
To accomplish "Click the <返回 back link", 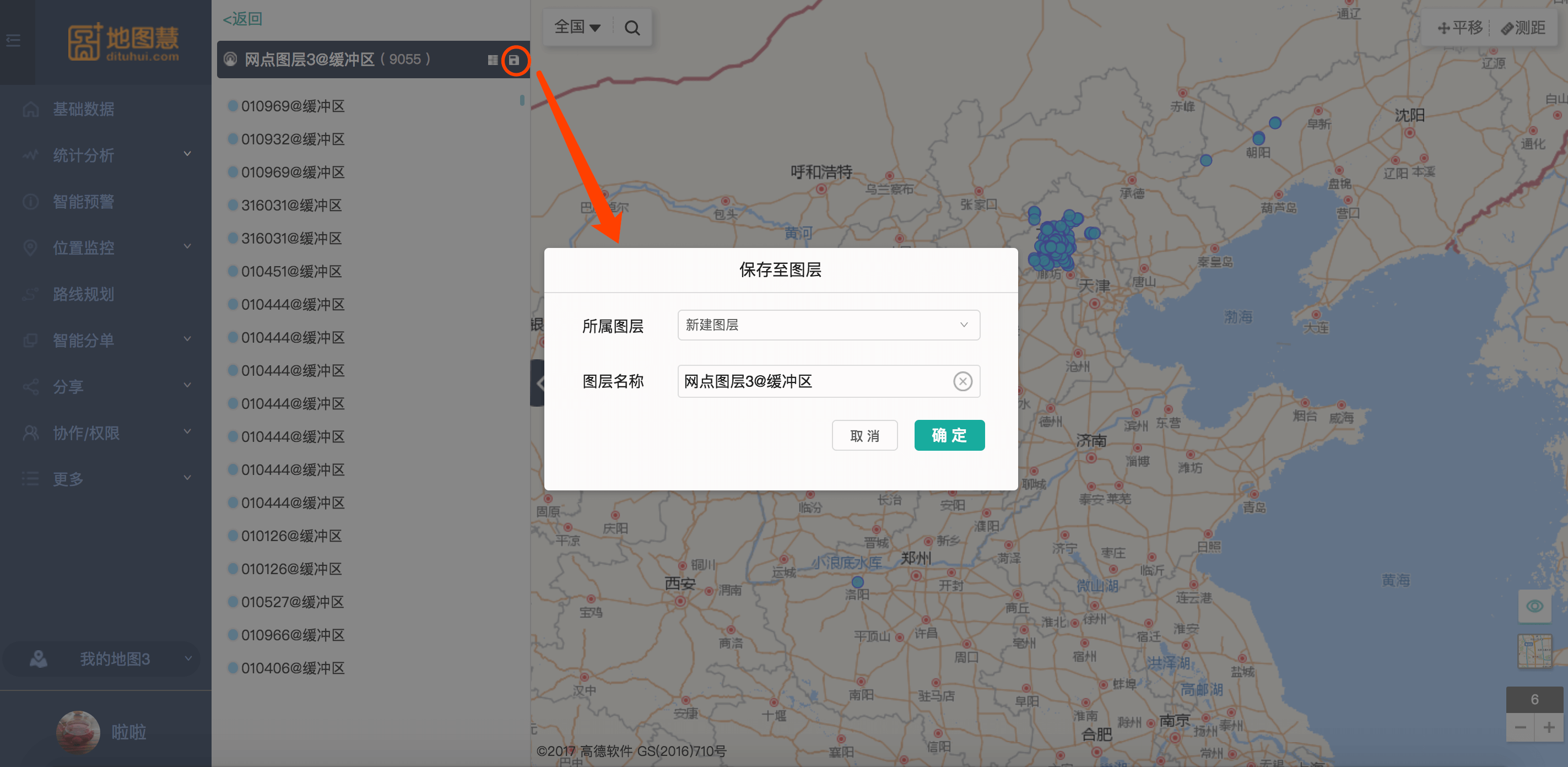I will [242, 19].
